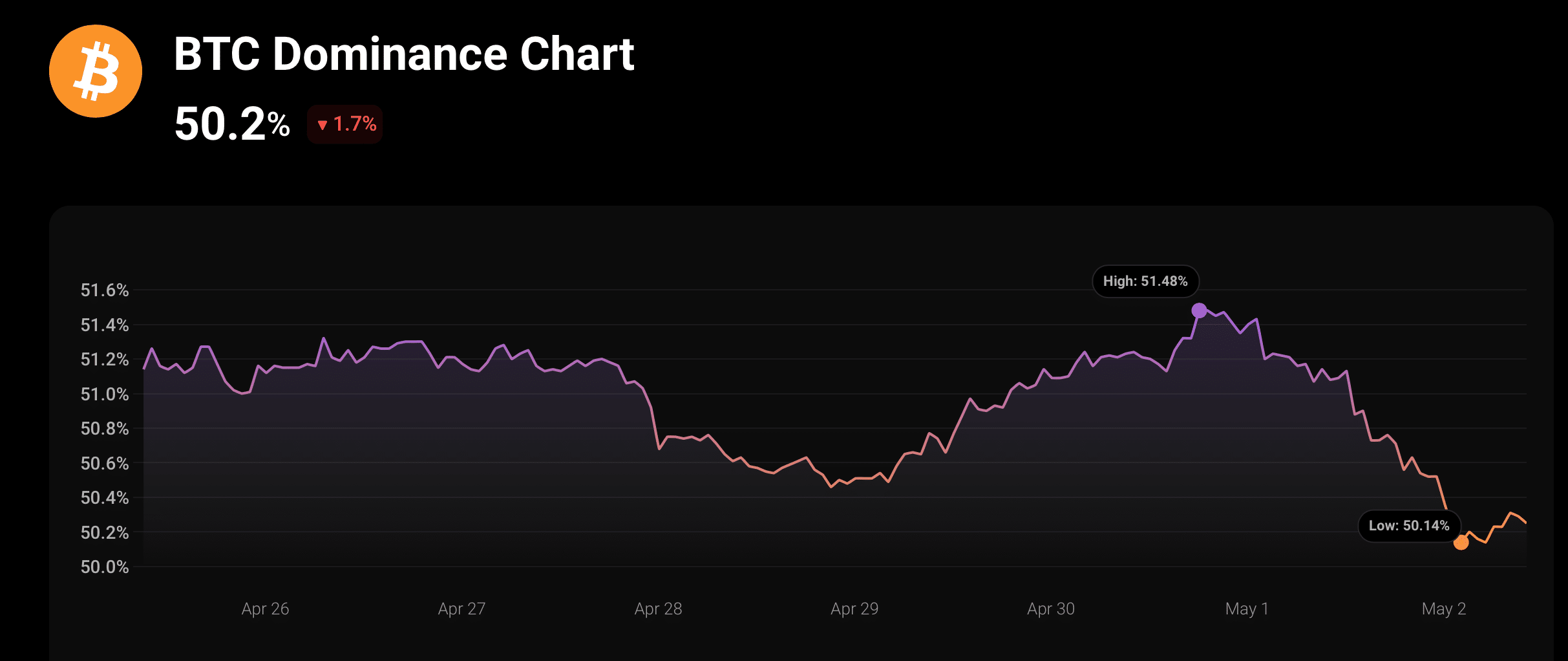Click the BTC Dominance Chart title

pyautogui.click(x=404, y=54)
